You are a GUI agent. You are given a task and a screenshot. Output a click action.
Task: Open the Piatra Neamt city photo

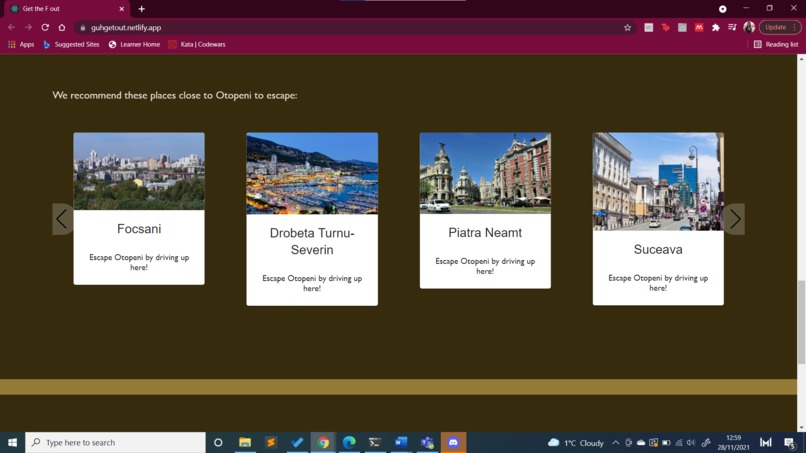tap(485, 173)
